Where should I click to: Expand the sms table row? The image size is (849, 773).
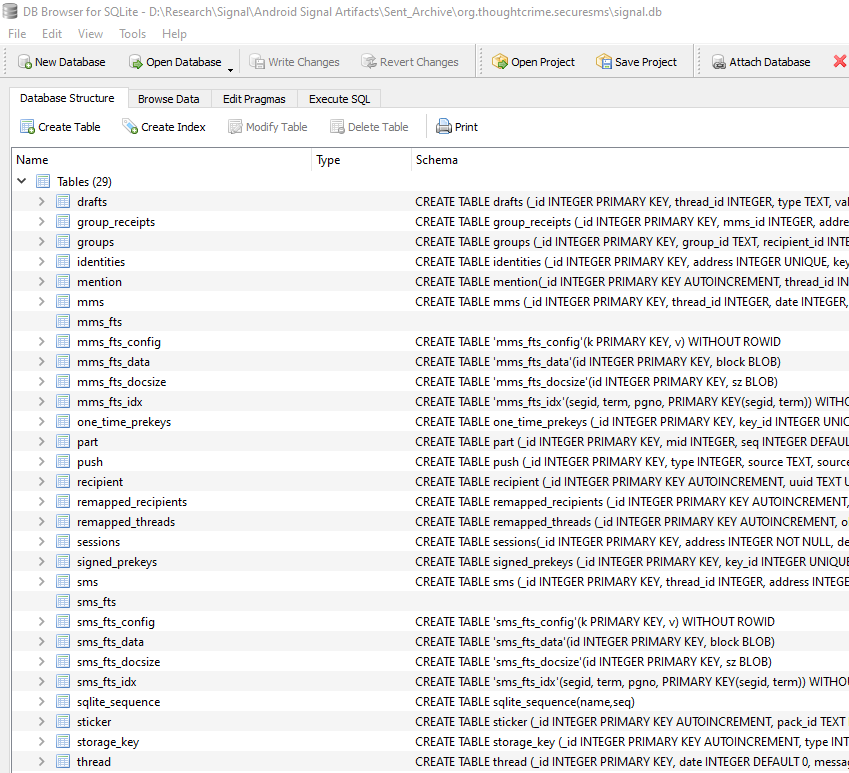pyautogui.click(x=42, y=581)
